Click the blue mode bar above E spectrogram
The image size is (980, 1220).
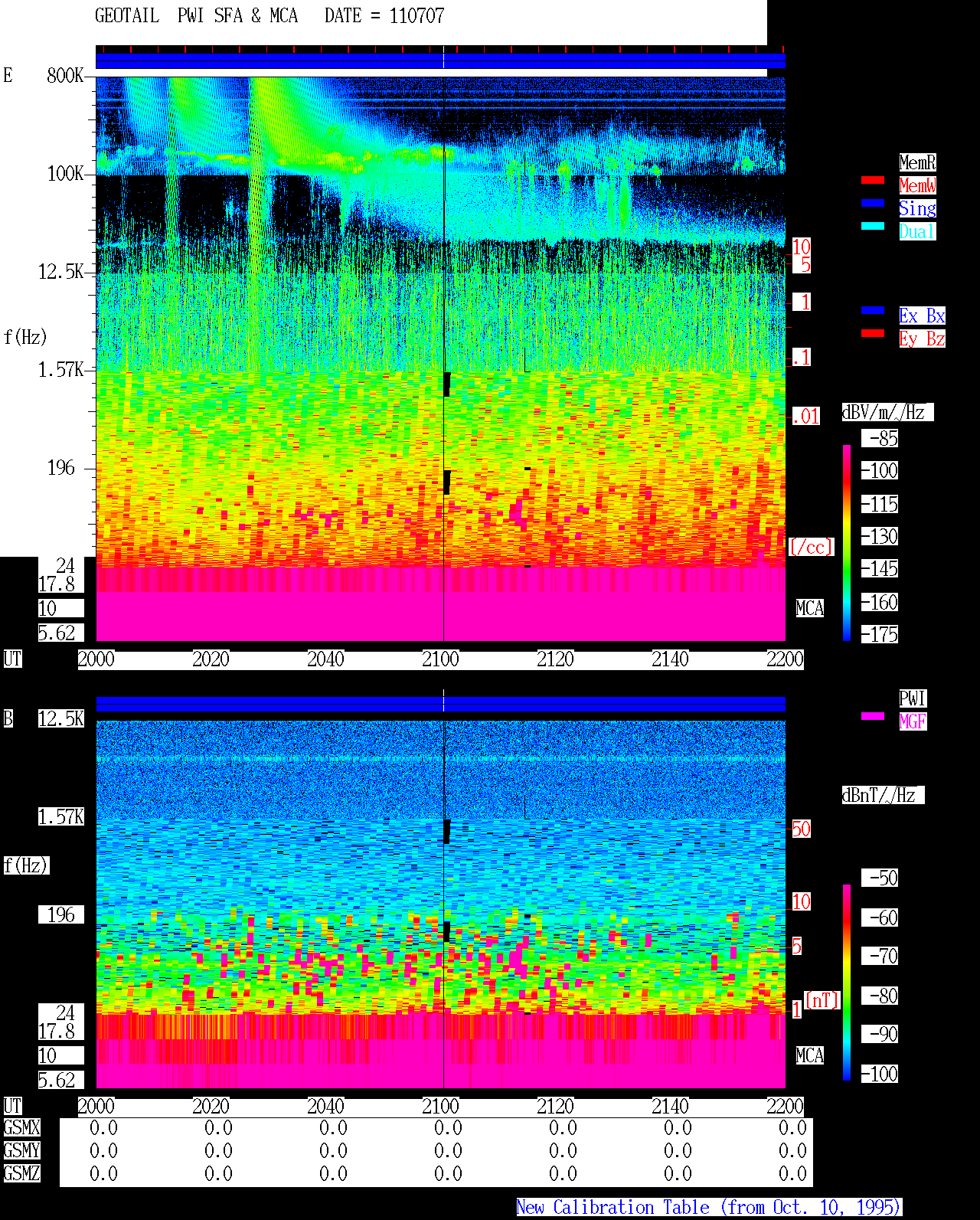440,61
